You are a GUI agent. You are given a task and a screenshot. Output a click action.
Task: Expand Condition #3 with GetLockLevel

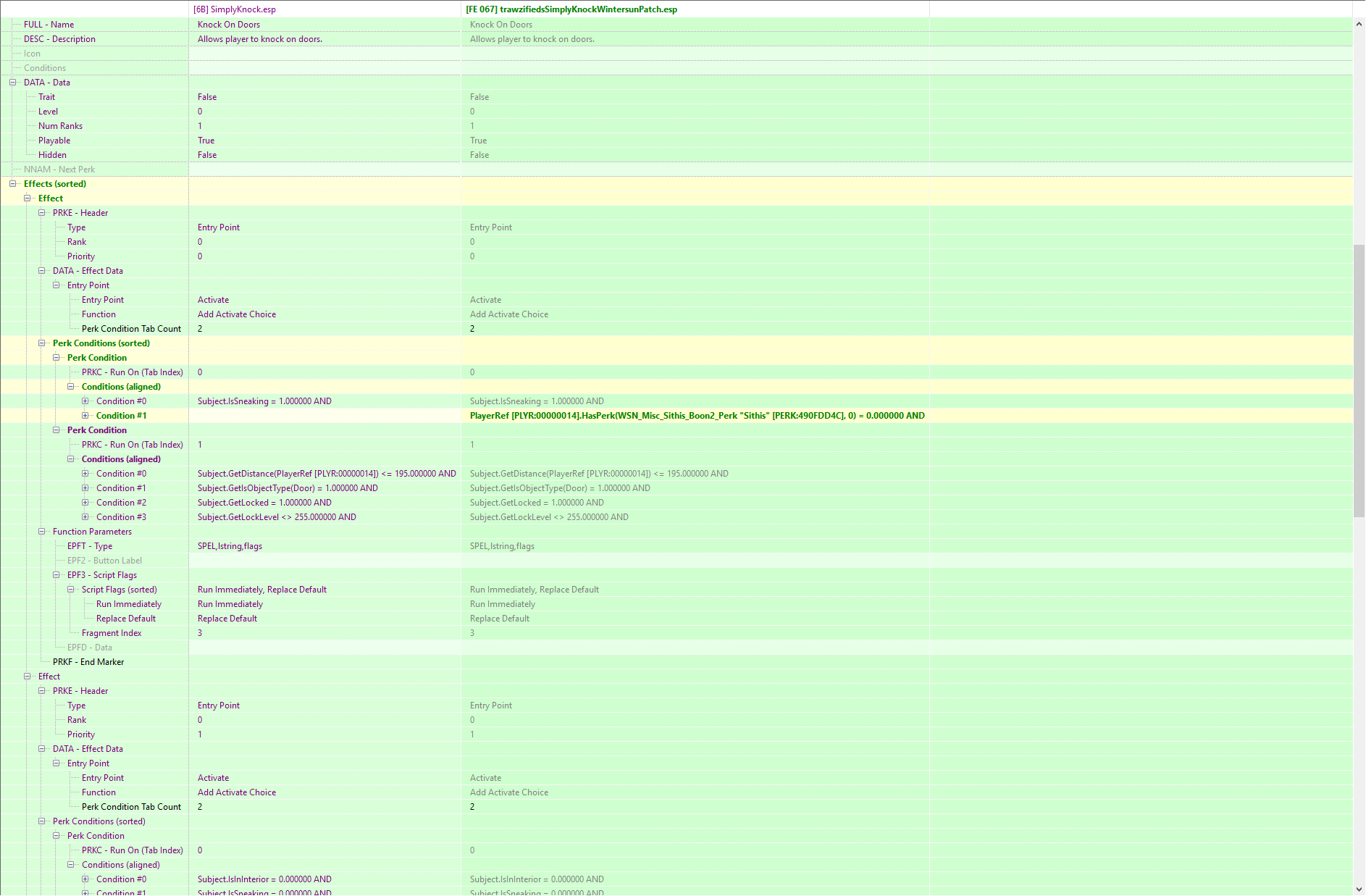pyautogui.click(x=85, y=517)
